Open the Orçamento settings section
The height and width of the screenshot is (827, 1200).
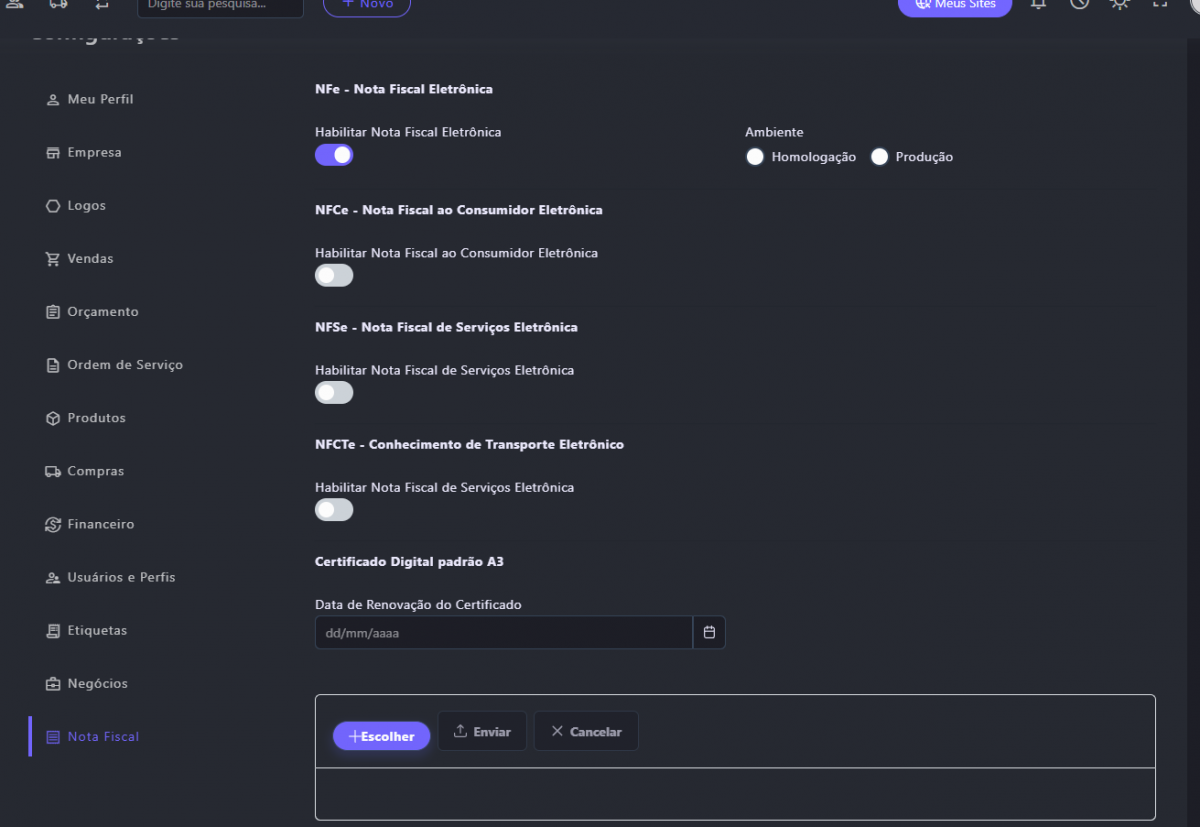102,312
